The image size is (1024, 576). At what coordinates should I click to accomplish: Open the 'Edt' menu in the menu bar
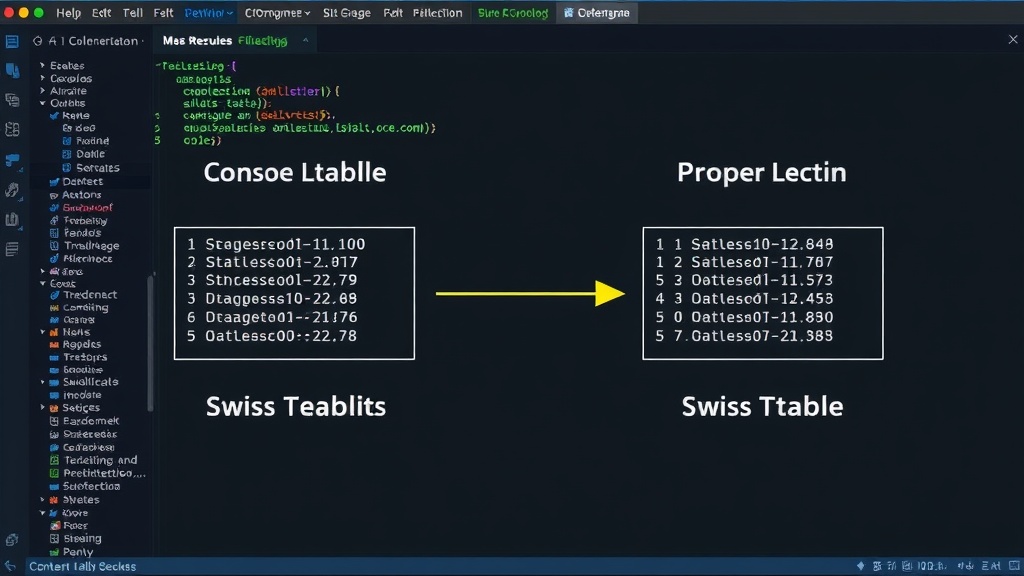click(x=101, y=13)
